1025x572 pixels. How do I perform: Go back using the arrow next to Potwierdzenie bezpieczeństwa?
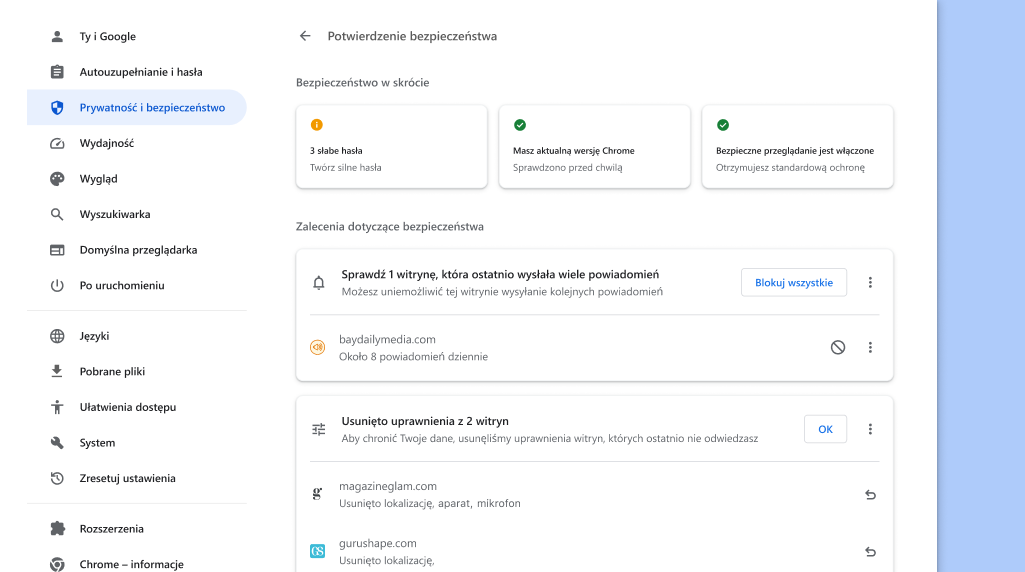[x=305, y=36]
